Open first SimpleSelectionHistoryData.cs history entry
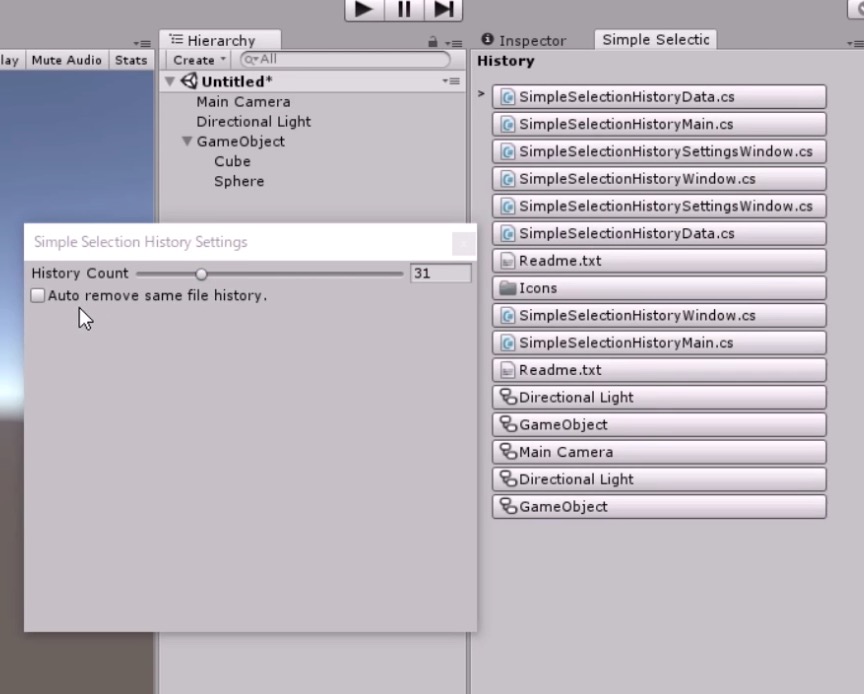The height and width of the screenshot is (694, 864). 659,97
